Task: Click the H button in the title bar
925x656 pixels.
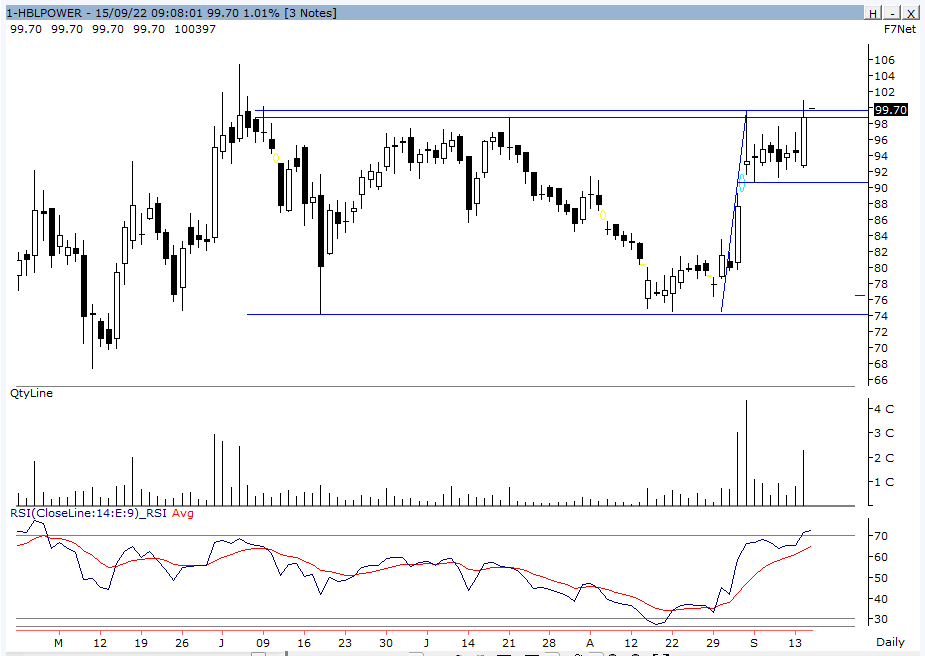Action: tap(874, 13)
